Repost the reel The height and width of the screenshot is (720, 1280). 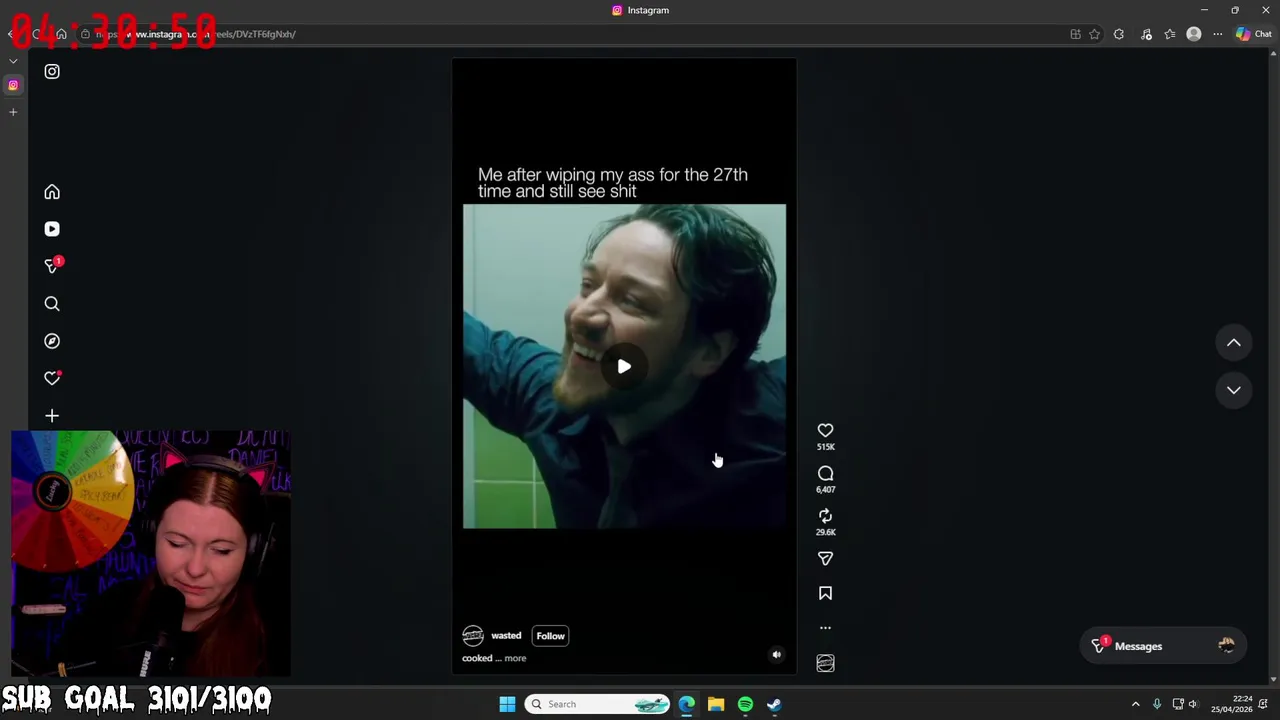click(x=825, y=516)
